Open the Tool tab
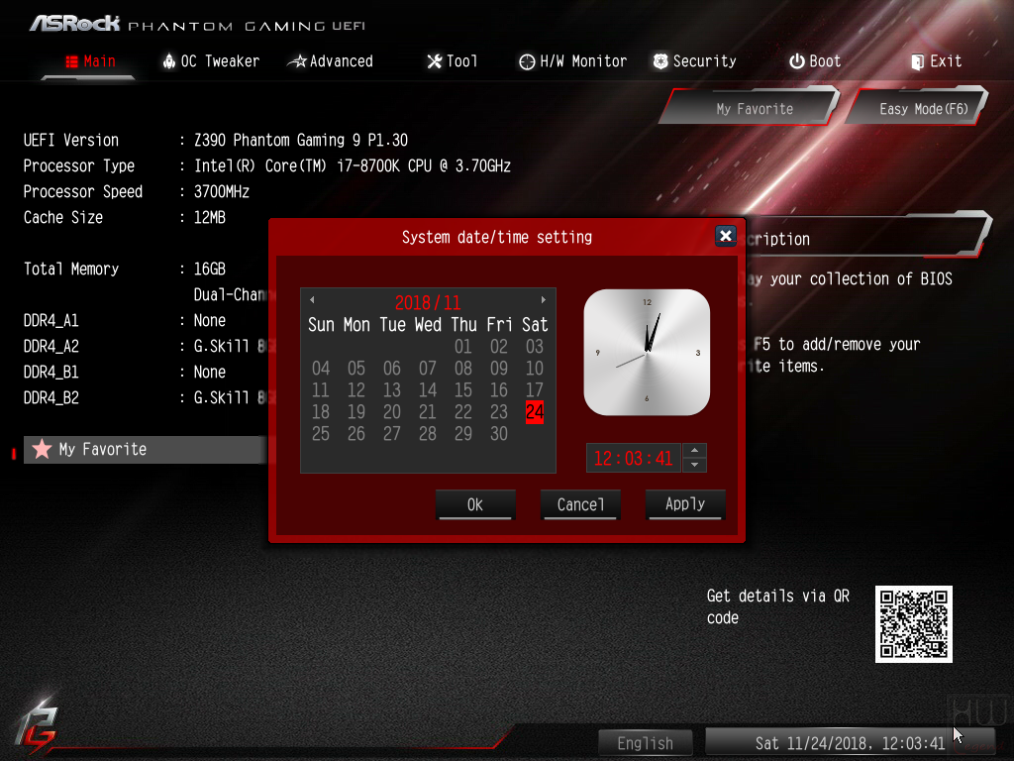Screen dimensions: 1014x761 [x=452, y=61]
